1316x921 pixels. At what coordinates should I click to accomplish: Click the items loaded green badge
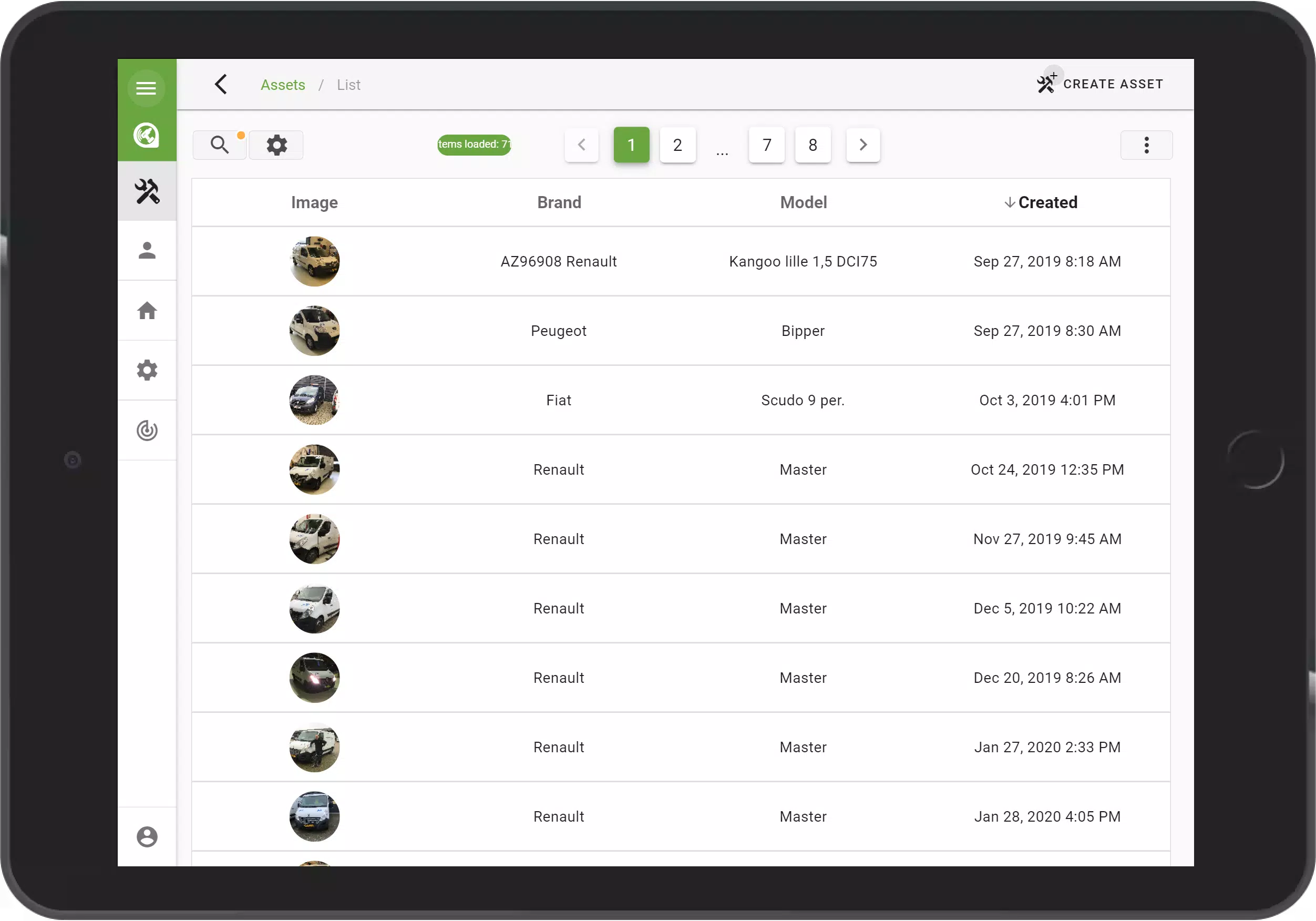pos(474,144)
